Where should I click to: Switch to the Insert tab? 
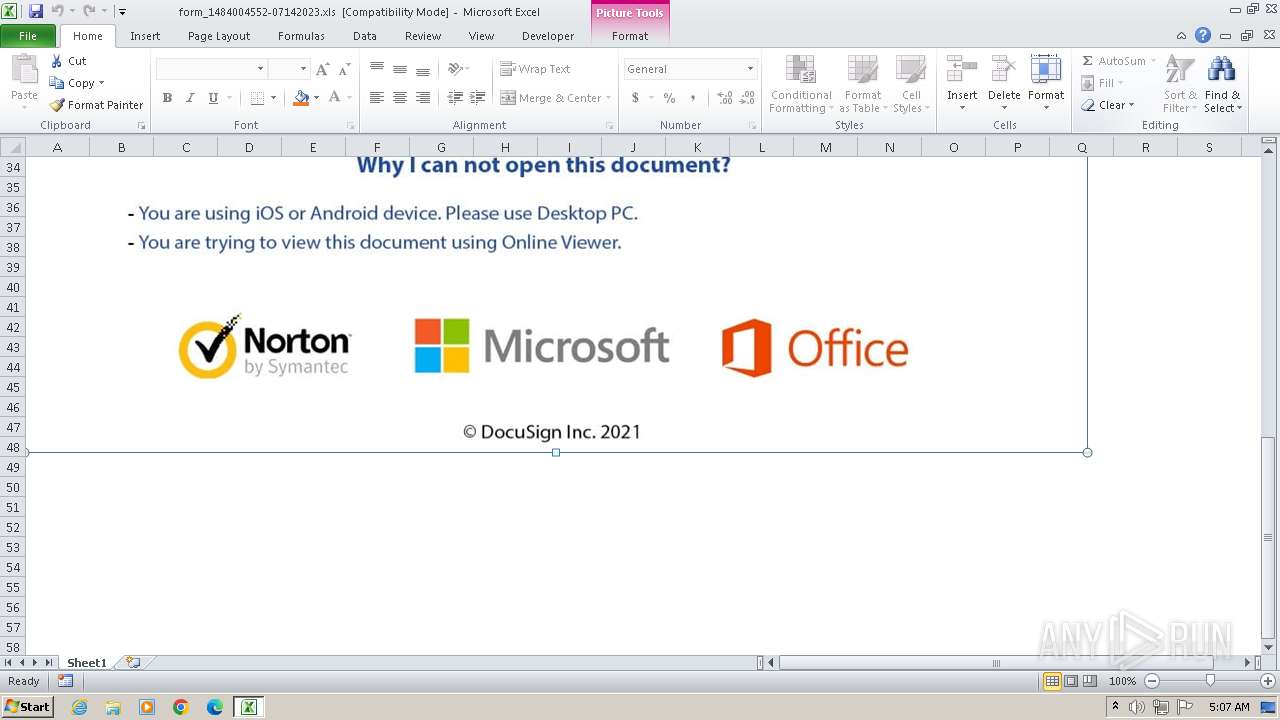[145, 36]
